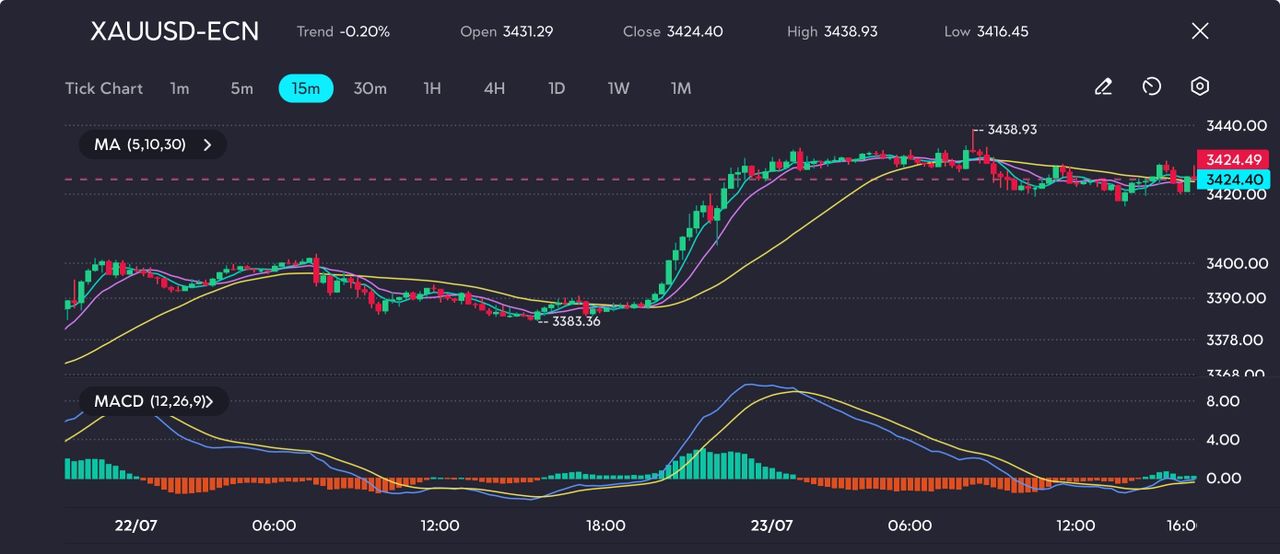
Task: Choose the 4H timeframe
Action: 494,88
